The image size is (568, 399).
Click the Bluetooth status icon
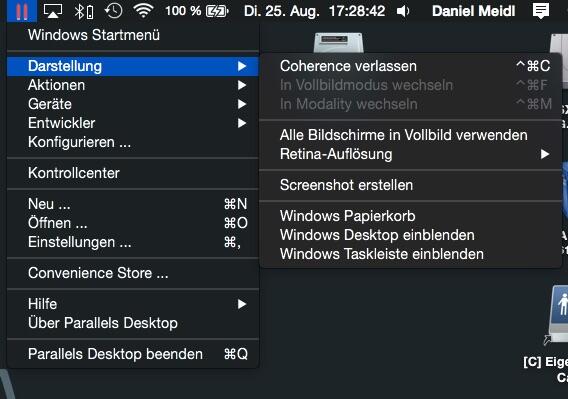tap(84, 11)
